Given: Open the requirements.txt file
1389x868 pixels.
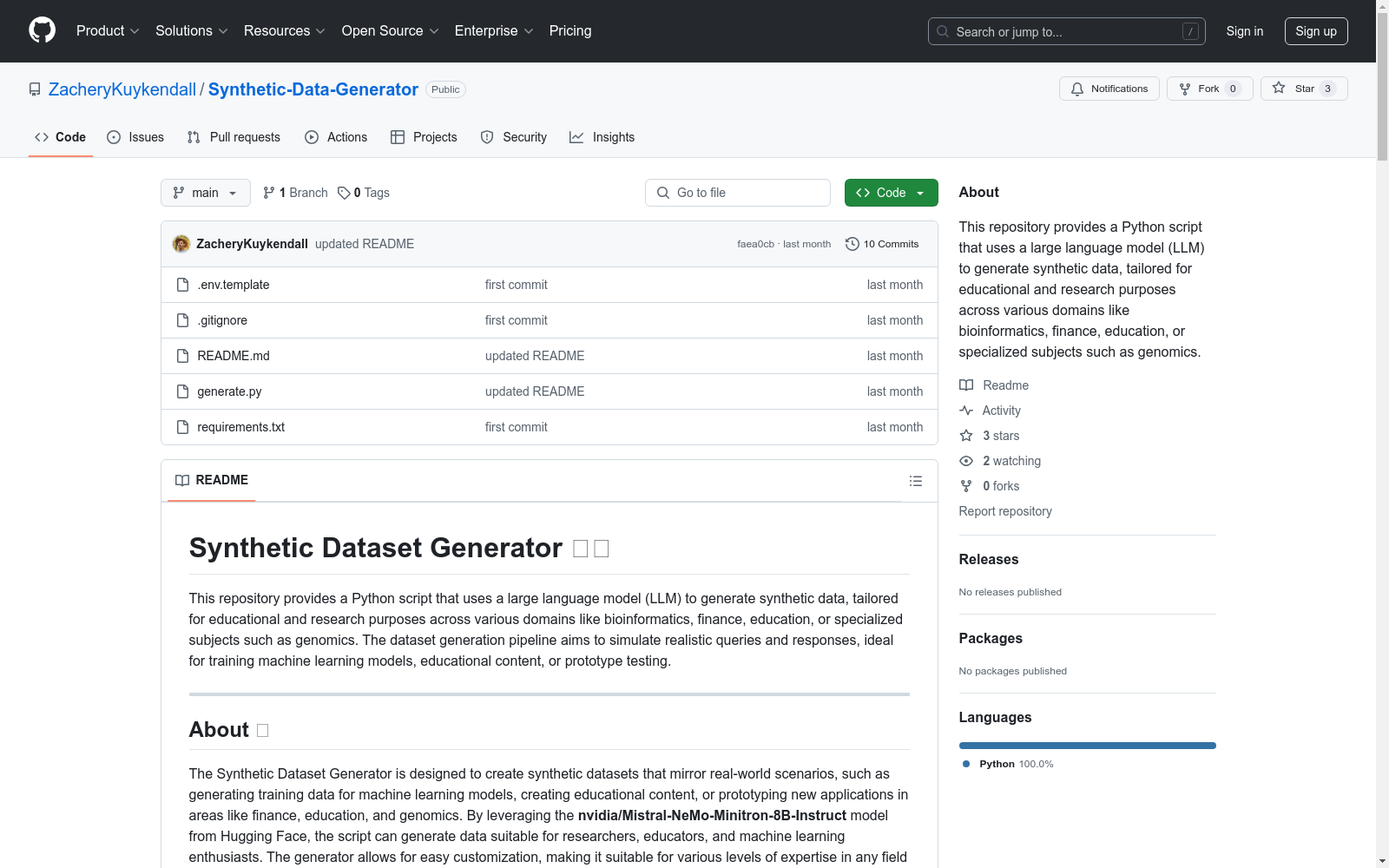Looking at the screenshot, I should pos(241,427).
